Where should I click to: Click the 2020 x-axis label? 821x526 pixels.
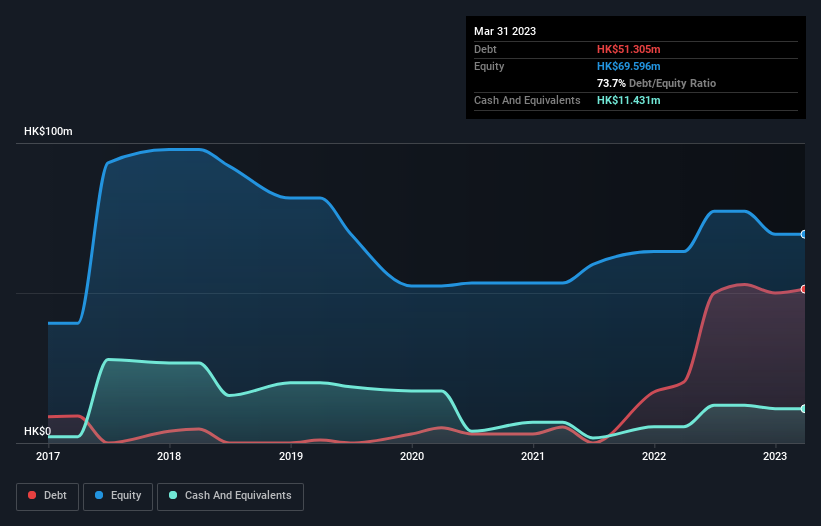(412, 456)
